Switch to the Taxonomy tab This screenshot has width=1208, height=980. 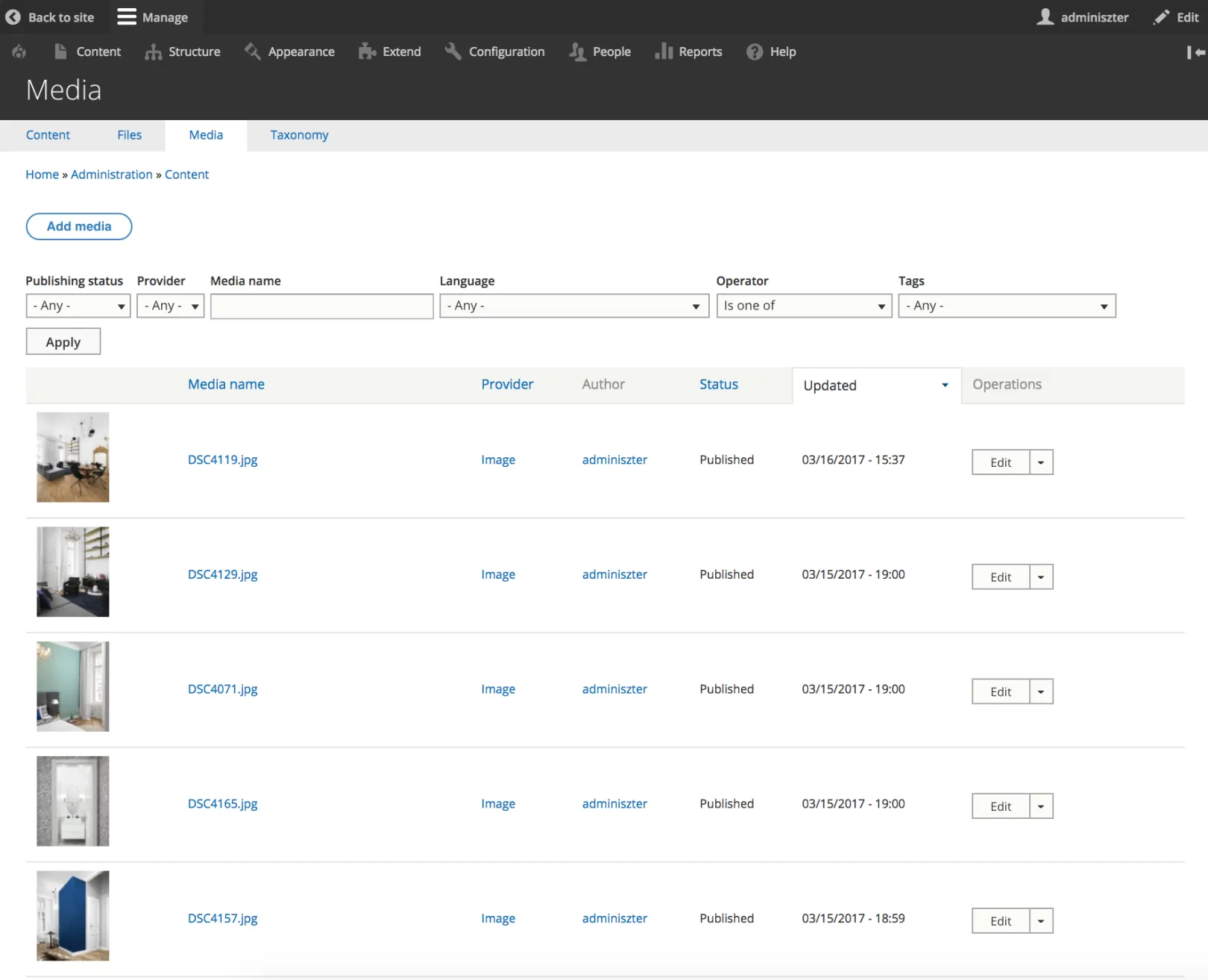(x=299, y=135)
